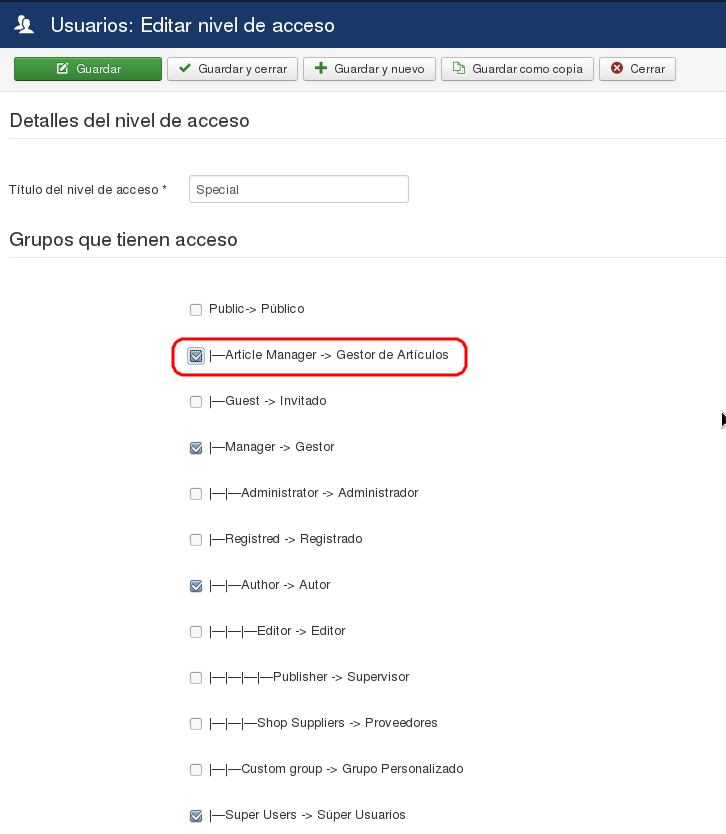Enable the Publisher -> Supervisor checkbox
Viewport: 726px width, 834px height.
coord(196,678)
